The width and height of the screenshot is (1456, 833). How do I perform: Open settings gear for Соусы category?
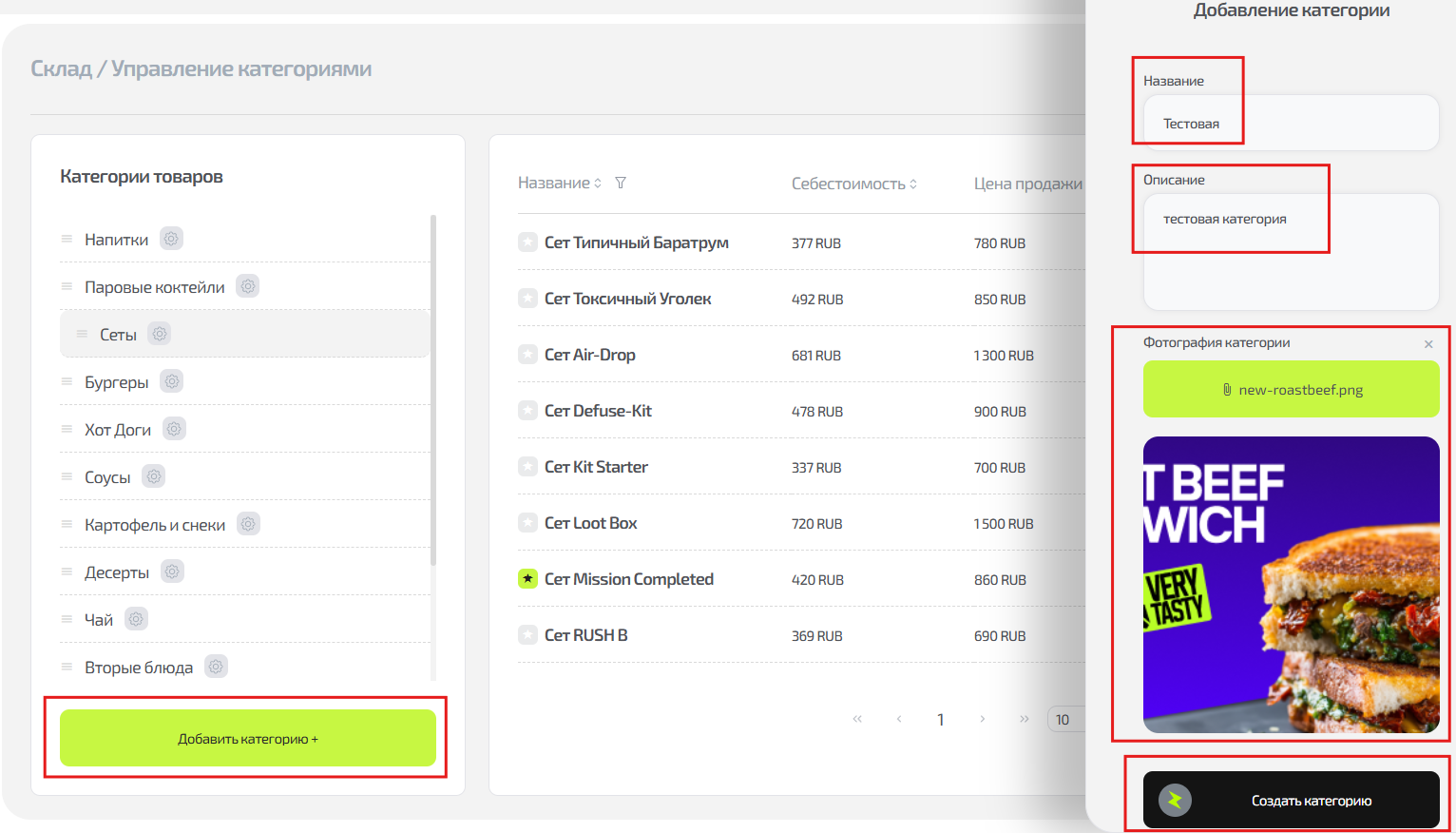(154, 476)
